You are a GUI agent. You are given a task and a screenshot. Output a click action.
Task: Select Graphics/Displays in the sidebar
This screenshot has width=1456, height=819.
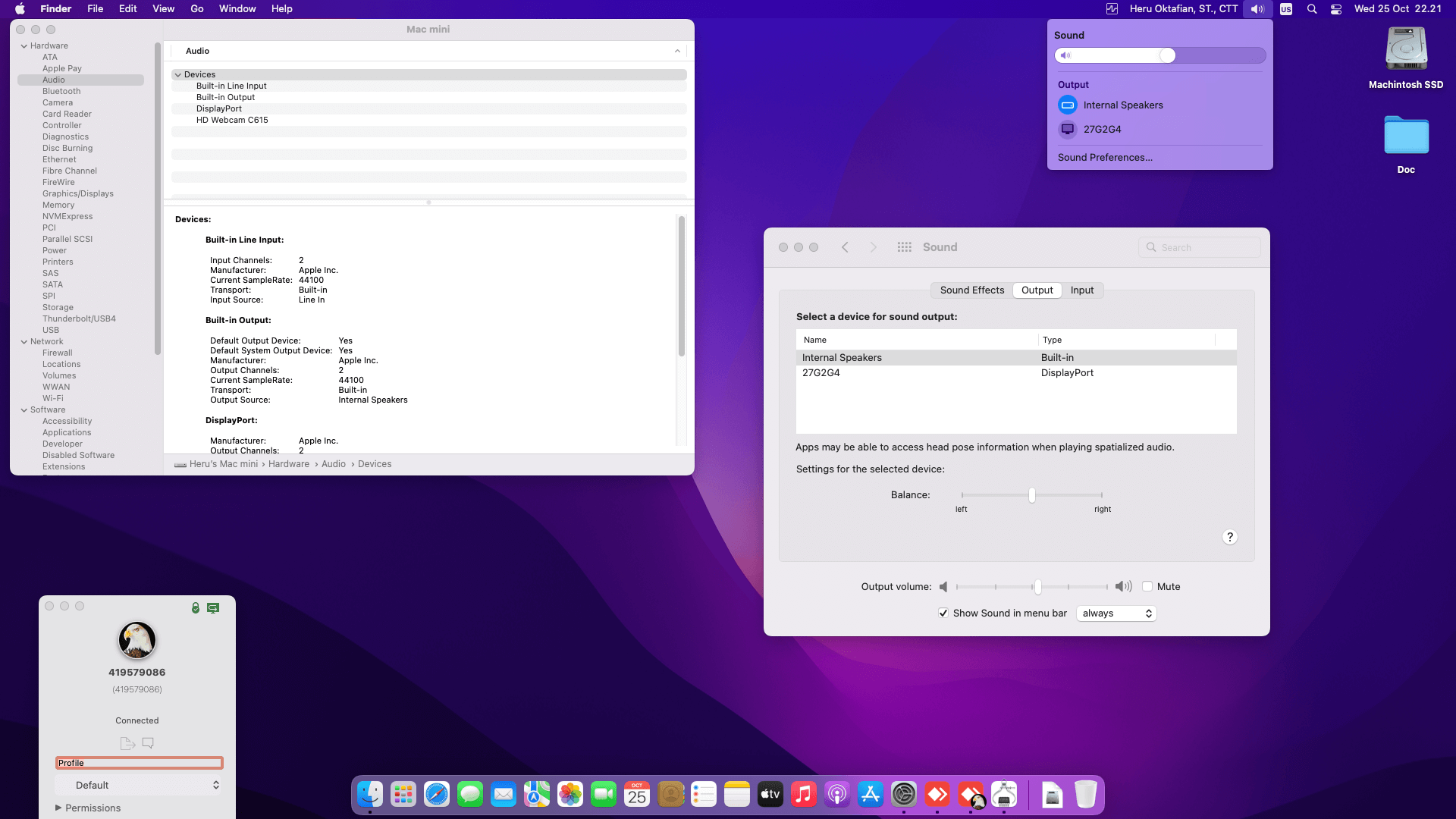coord(78,193)
